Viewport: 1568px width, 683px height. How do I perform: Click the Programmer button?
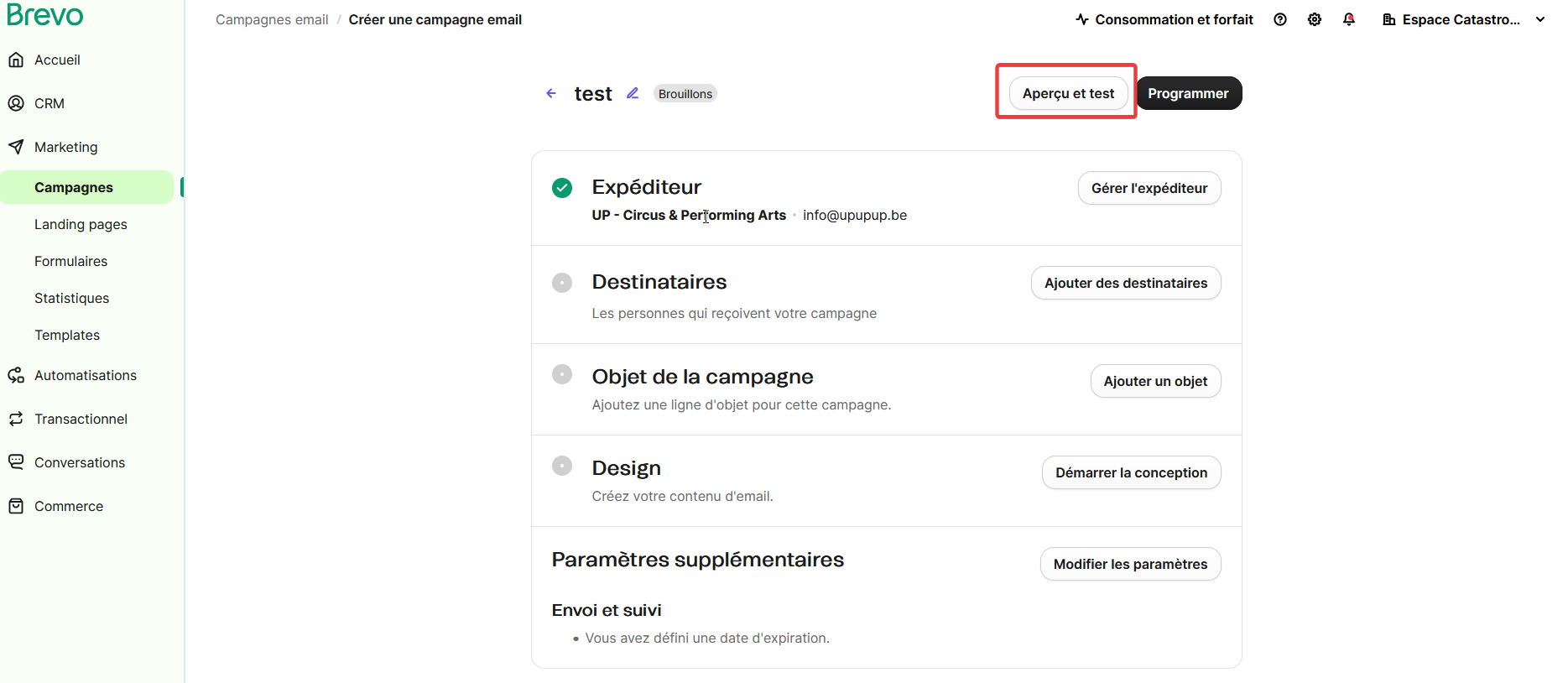click(x=1188, y=93)
